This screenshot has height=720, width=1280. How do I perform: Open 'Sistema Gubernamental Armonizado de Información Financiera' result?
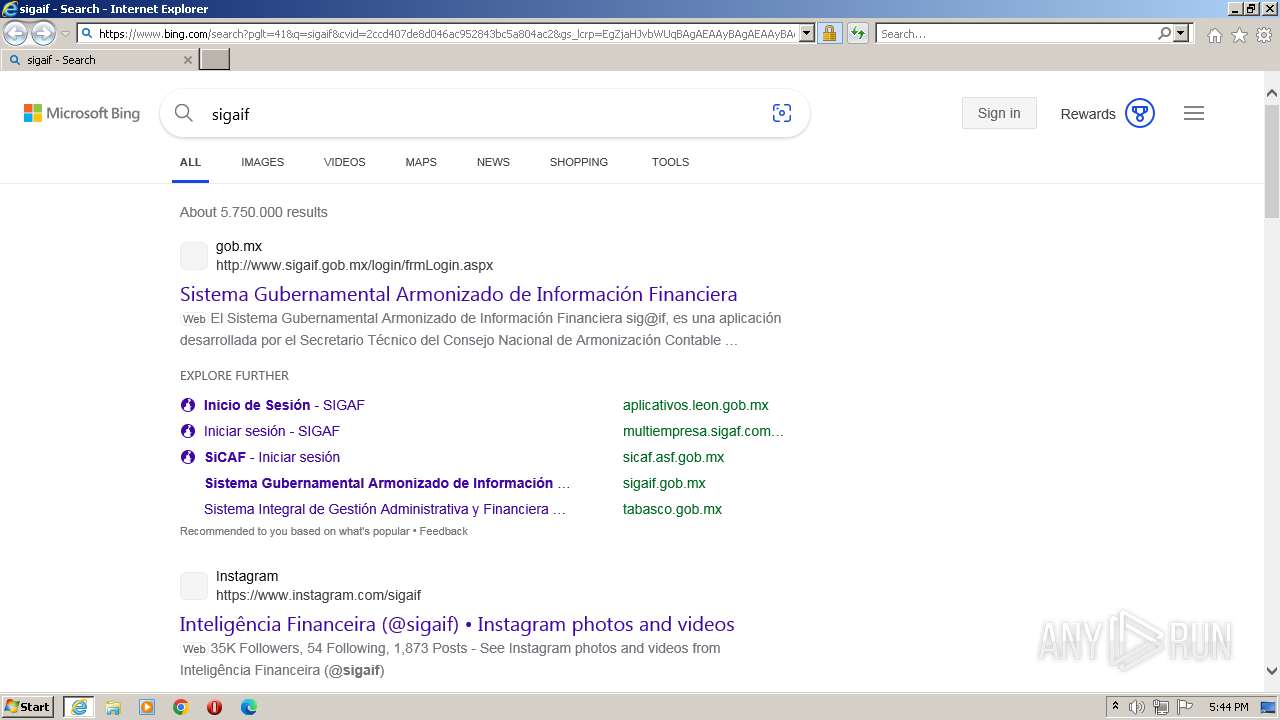pos(458,294)
